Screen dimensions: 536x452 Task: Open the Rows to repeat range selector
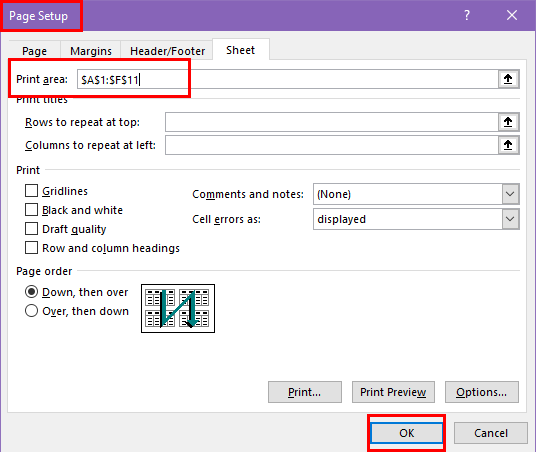(x=508, y=122)
